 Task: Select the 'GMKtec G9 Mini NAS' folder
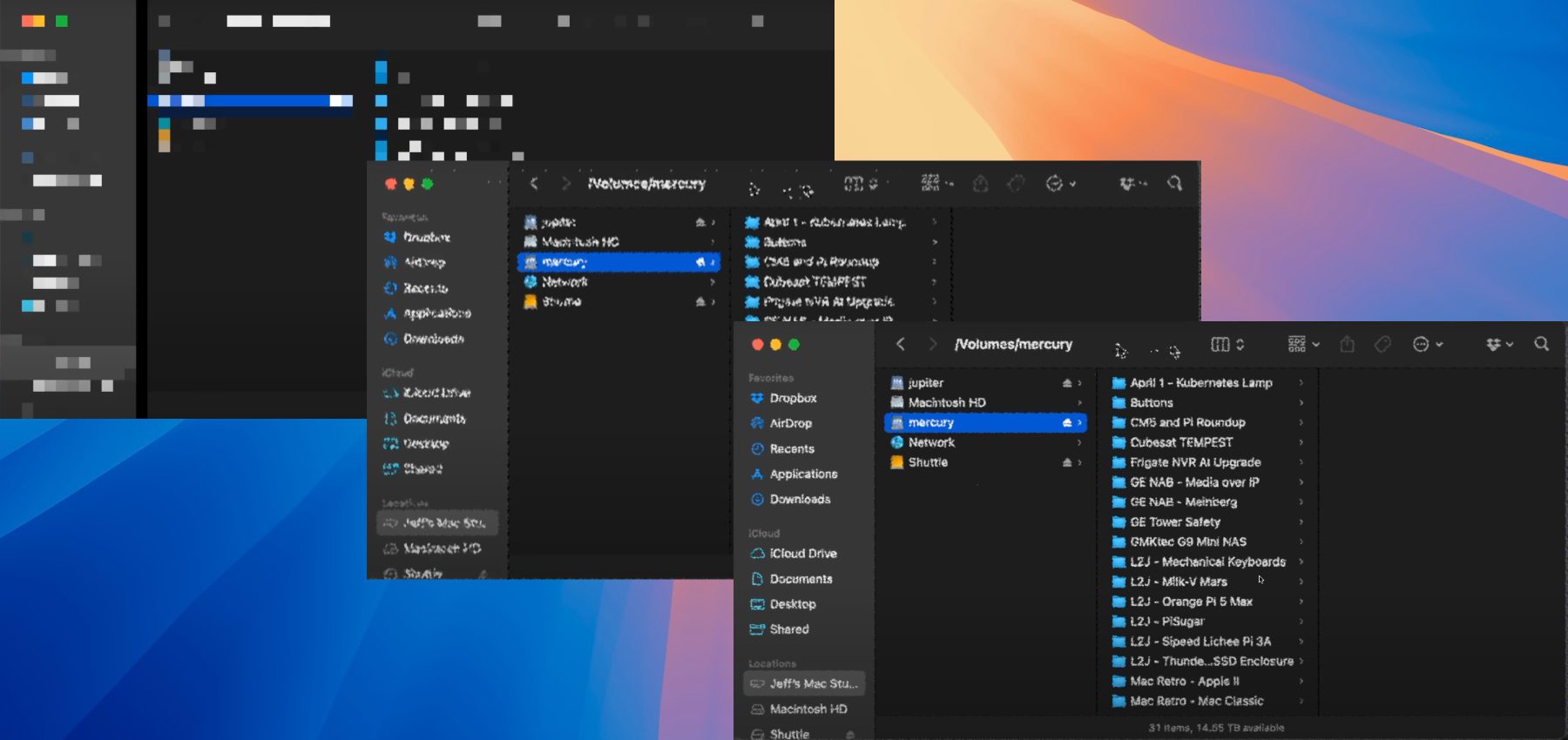click(1187, 542)
